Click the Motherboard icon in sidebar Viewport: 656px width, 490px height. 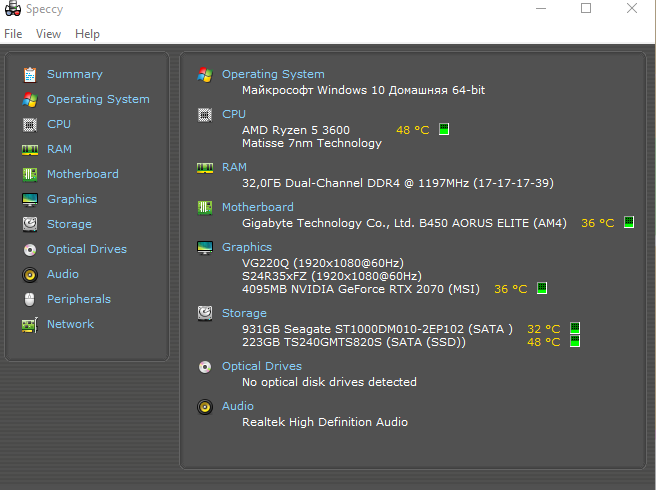[x=30, y=174]
